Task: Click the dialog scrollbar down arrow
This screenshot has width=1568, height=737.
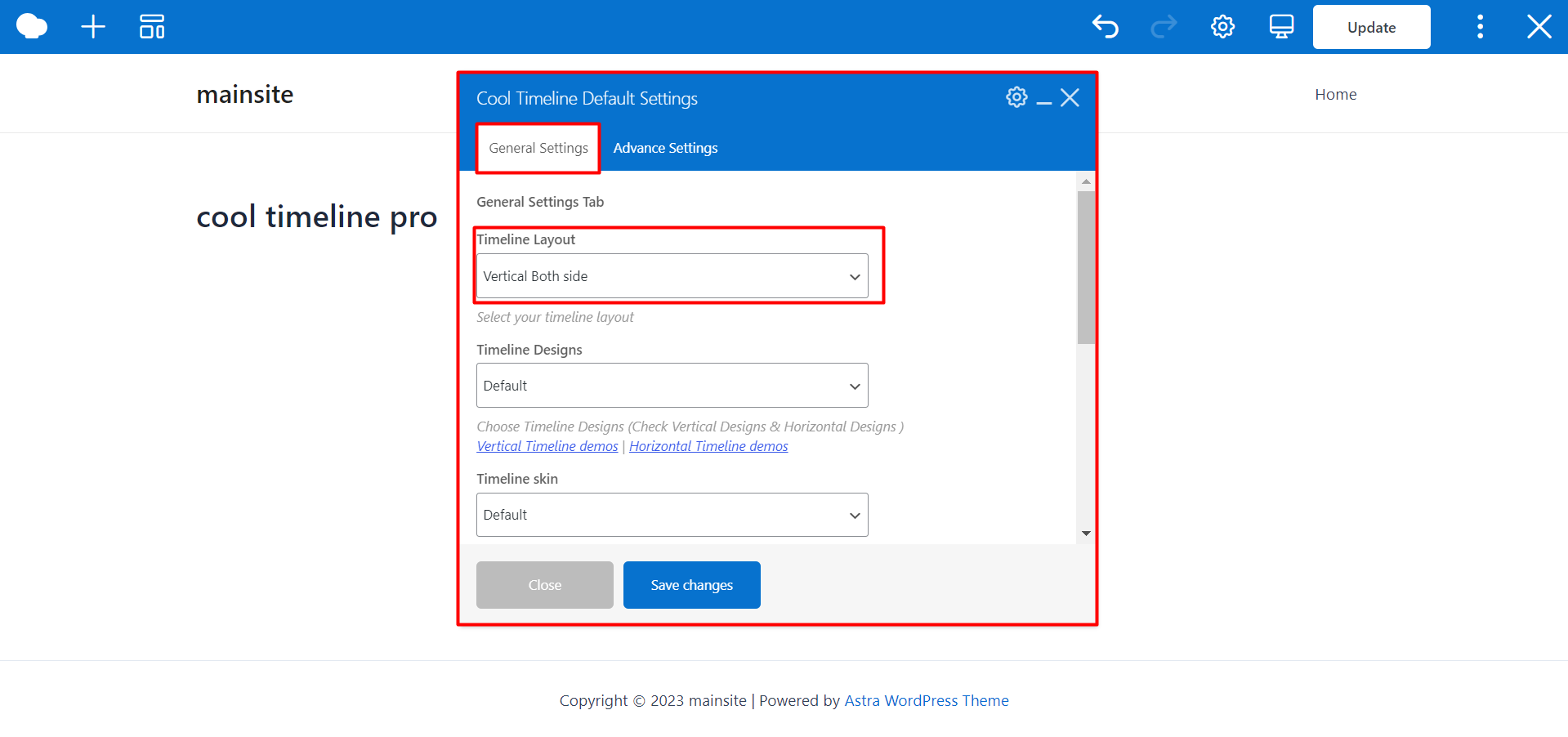Action: (1086, 534)
